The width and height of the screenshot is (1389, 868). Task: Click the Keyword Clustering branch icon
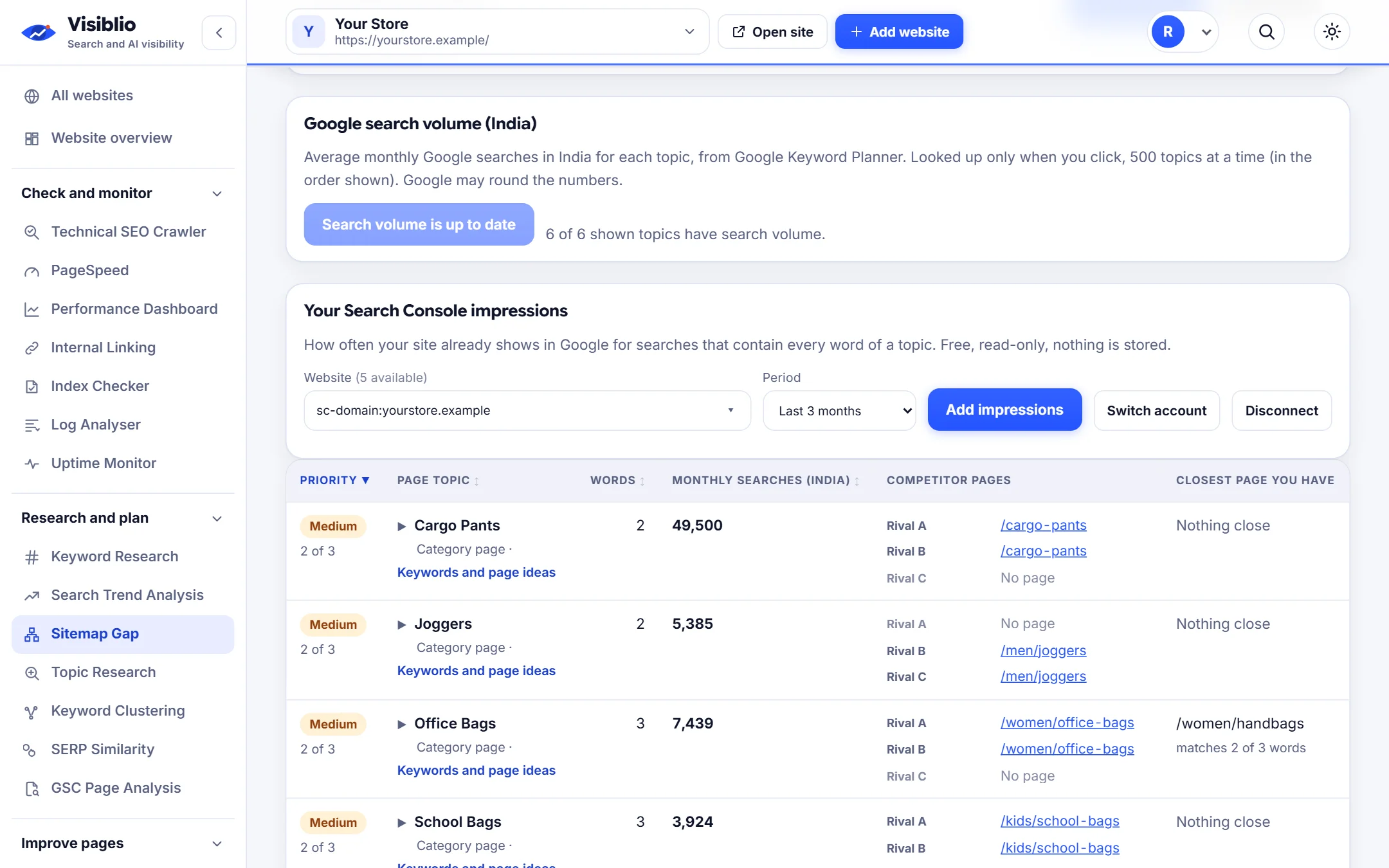pos(32,712)
